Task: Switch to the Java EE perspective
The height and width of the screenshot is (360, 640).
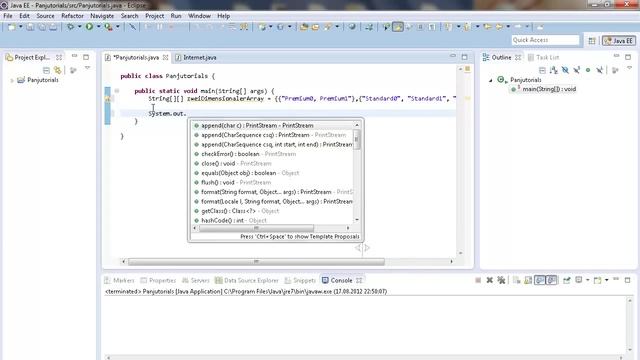Action: tap(619, 40)
